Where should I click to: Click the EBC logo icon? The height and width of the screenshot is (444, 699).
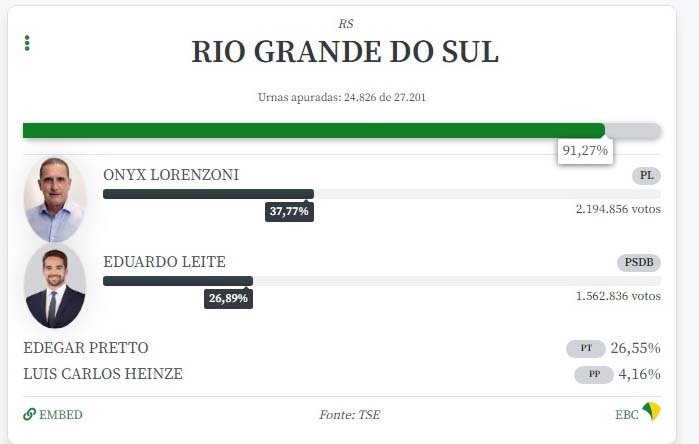point(651,412)
